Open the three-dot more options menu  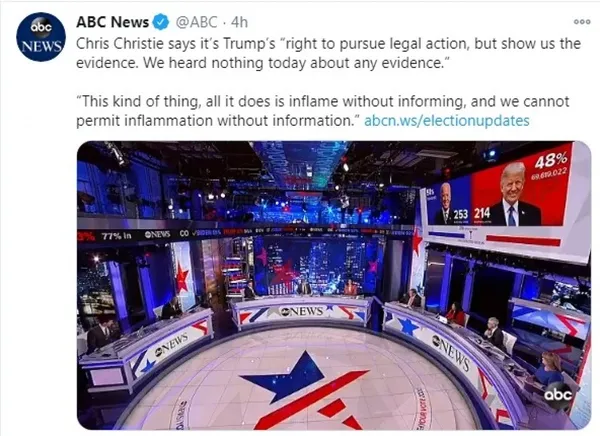[582, 22]
